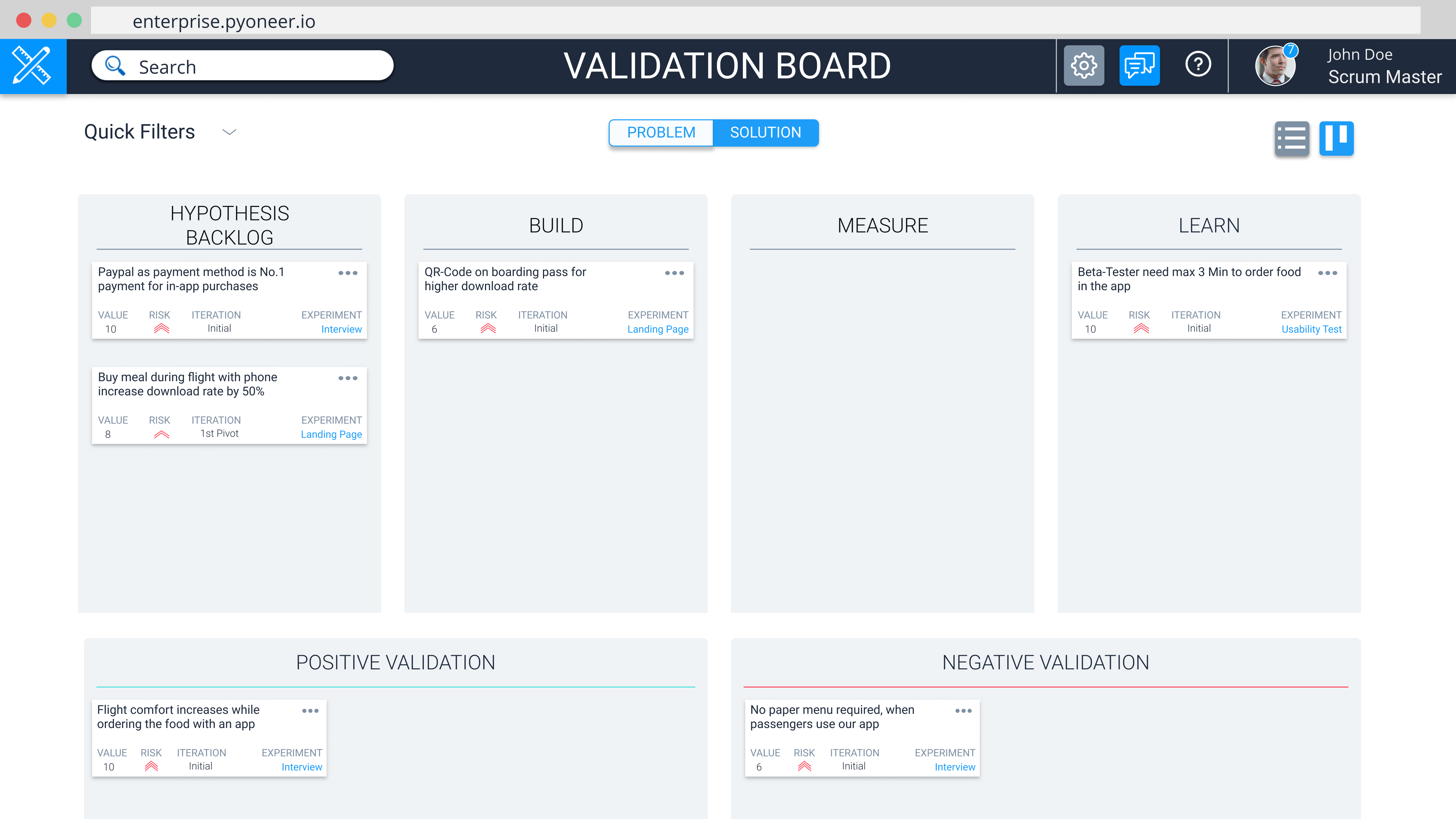Viewport: 1456px width, 819px height.
Task: Expand the Quick Filters chevron
Action: tap(229, 132)
